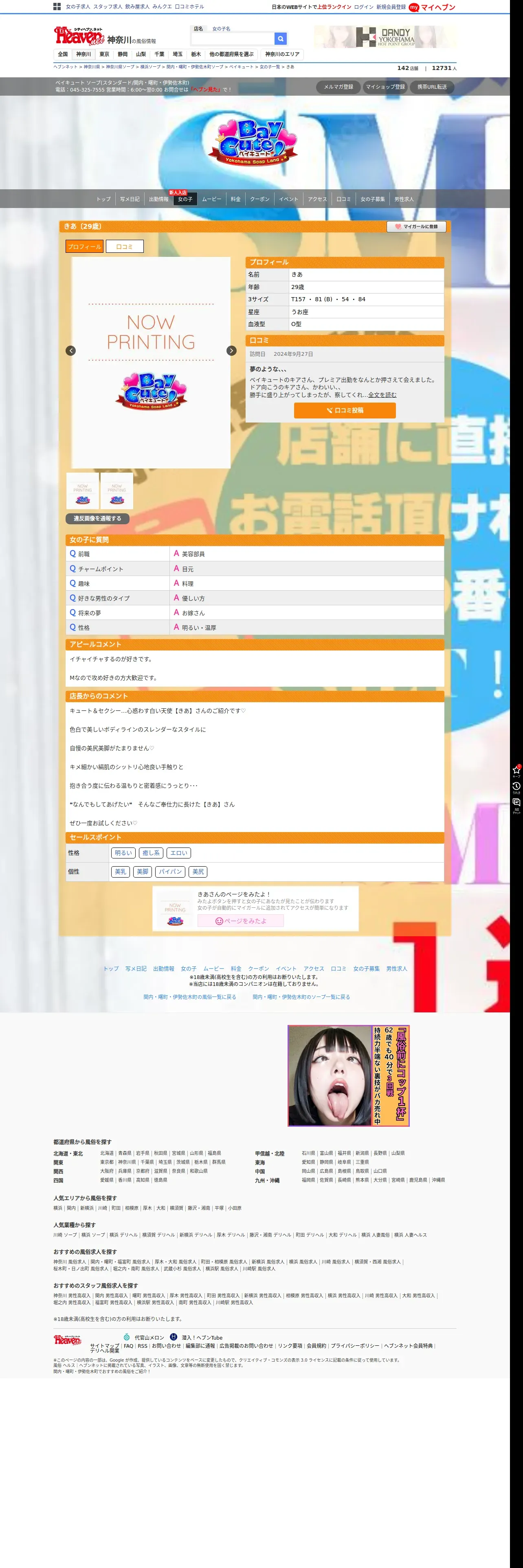This screenshot has width=523, height=1568.
Task: Click ログイン link in top bar
Action: click(x=363, y=7)
